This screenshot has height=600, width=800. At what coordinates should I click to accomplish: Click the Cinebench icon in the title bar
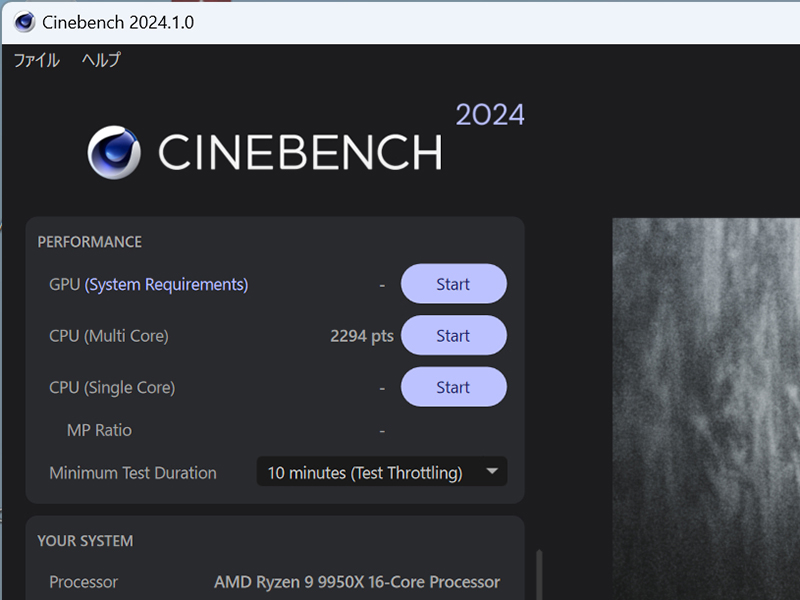[x=24, y=22]
